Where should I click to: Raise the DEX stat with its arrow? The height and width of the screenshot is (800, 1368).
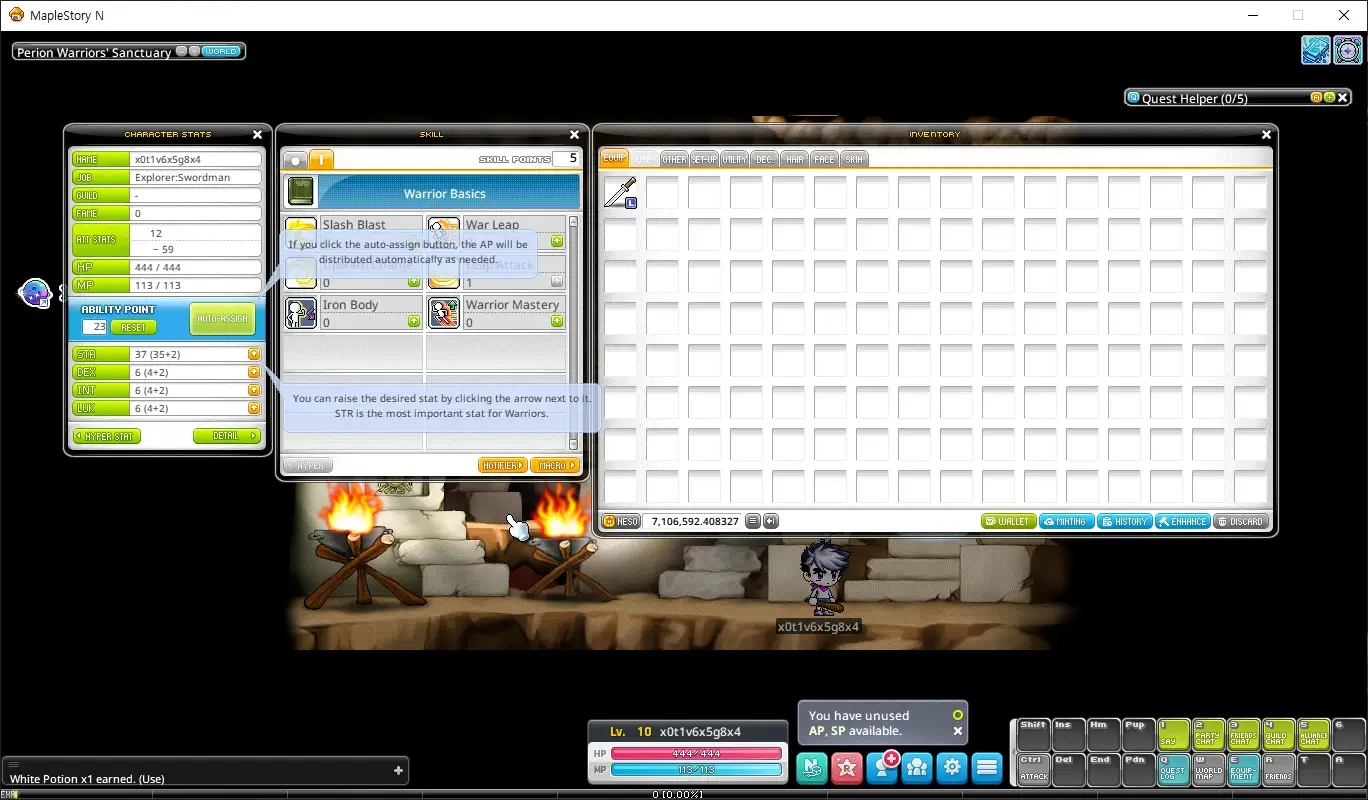point(254,372)
